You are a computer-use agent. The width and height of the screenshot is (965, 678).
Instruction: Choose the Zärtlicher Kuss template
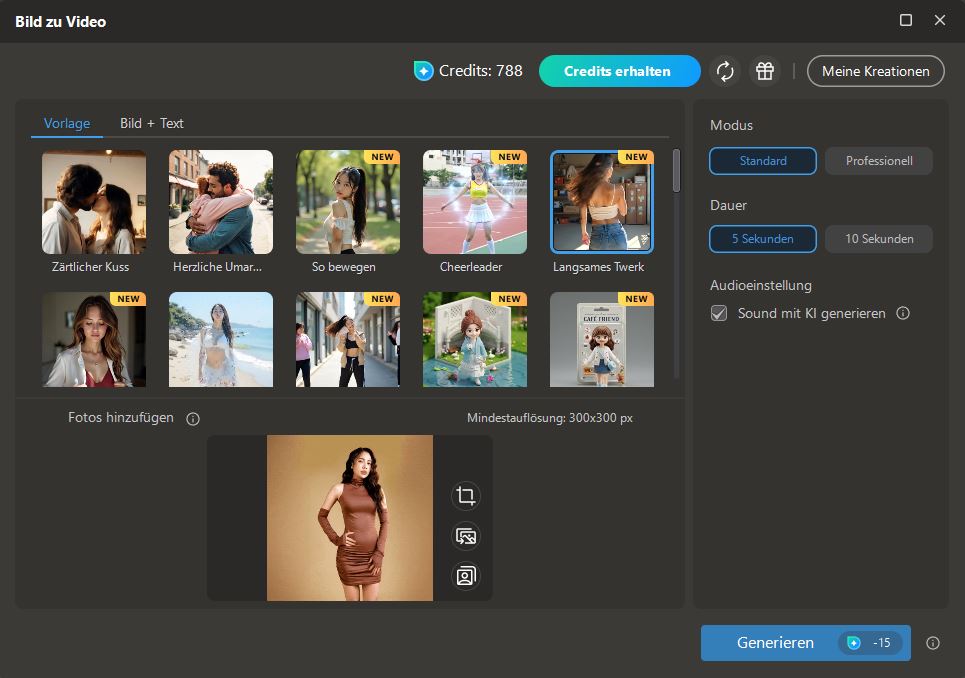pyautogui.click(x=93, y=200)
